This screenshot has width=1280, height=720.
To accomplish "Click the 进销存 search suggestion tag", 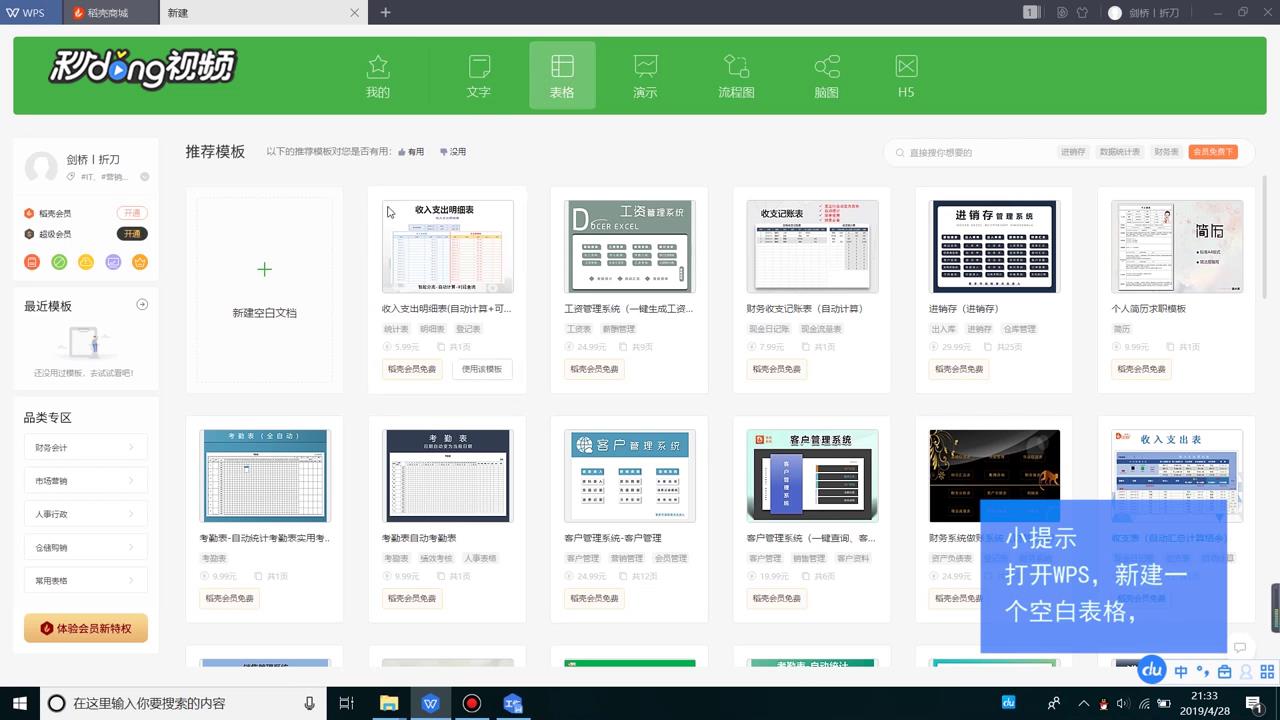I will [x=1073, y=152].
